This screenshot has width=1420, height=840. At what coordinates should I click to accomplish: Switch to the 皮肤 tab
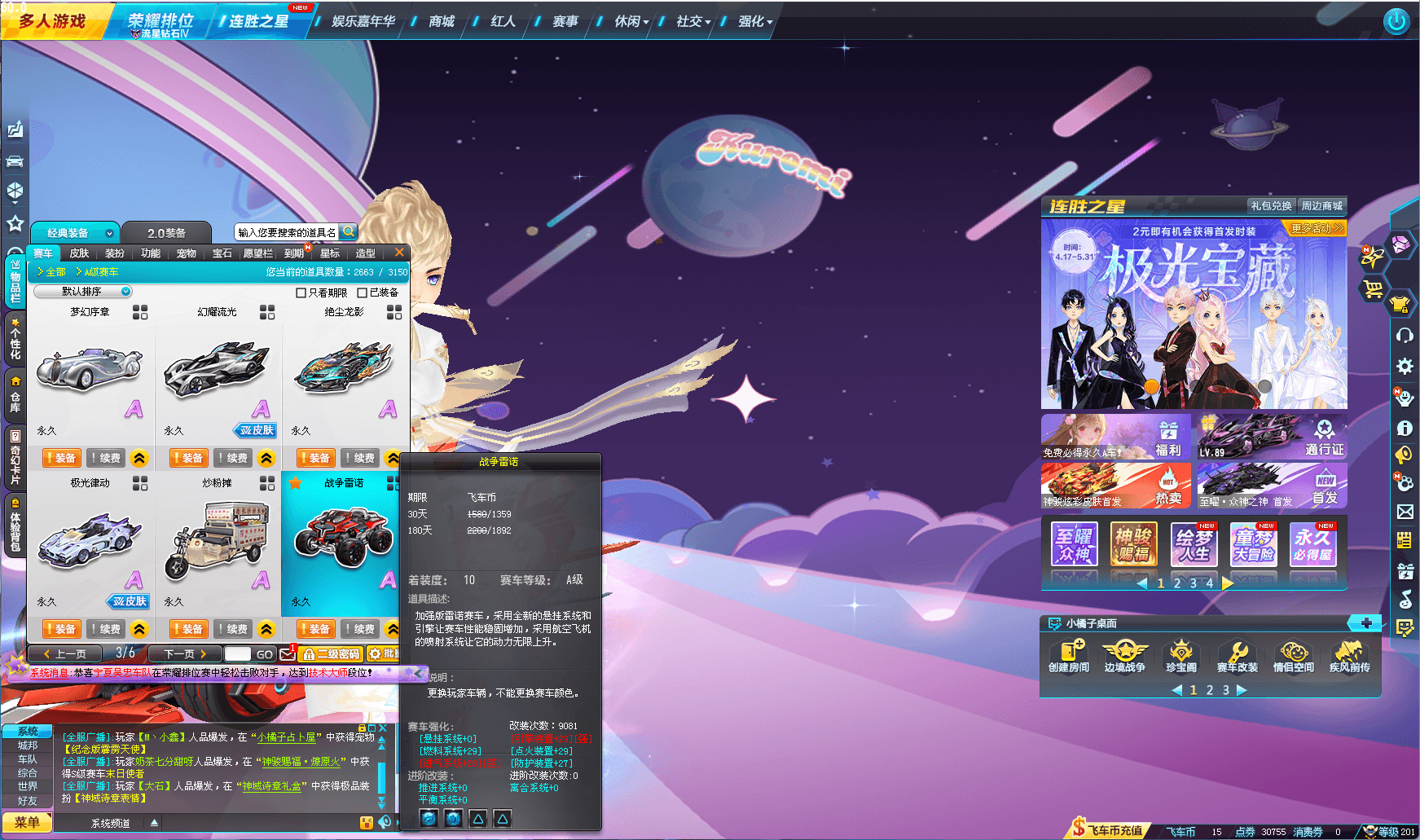(x=80, y=253)
